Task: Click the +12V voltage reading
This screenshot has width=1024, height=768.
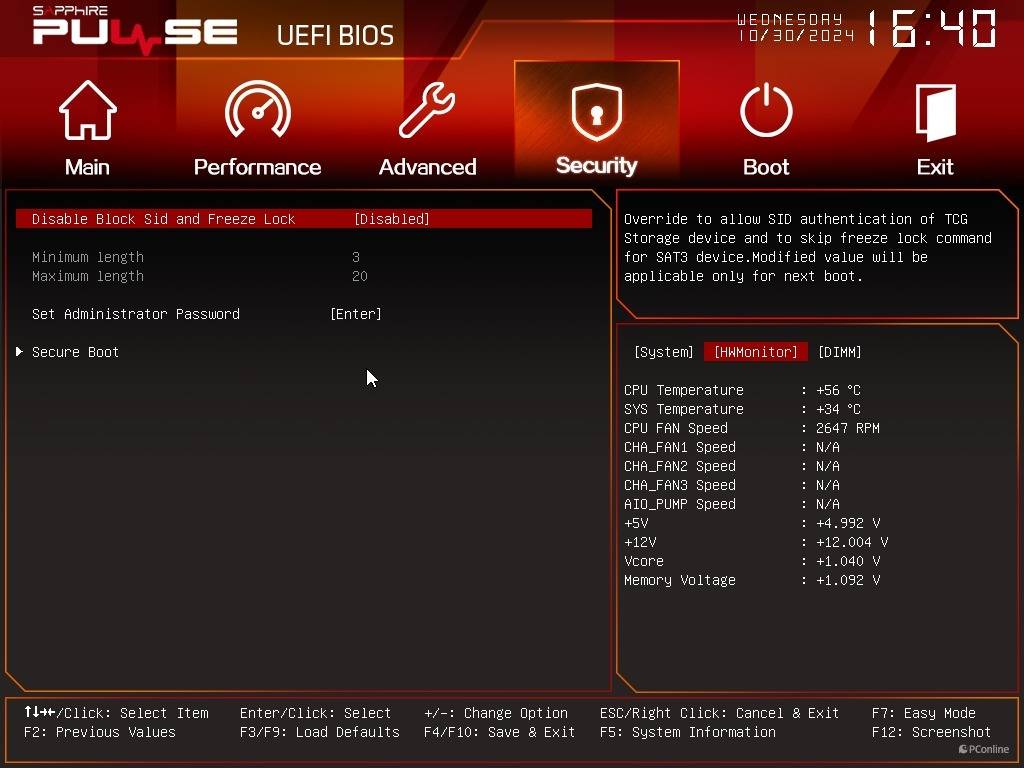Action: coord(852,542)
